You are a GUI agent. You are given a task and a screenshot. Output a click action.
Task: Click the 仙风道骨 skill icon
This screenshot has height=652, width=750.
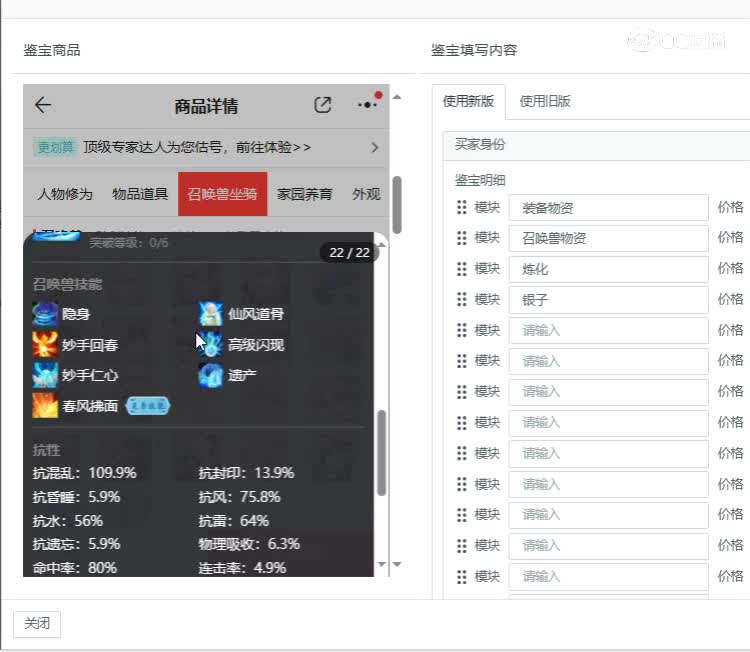coord(210,314)
